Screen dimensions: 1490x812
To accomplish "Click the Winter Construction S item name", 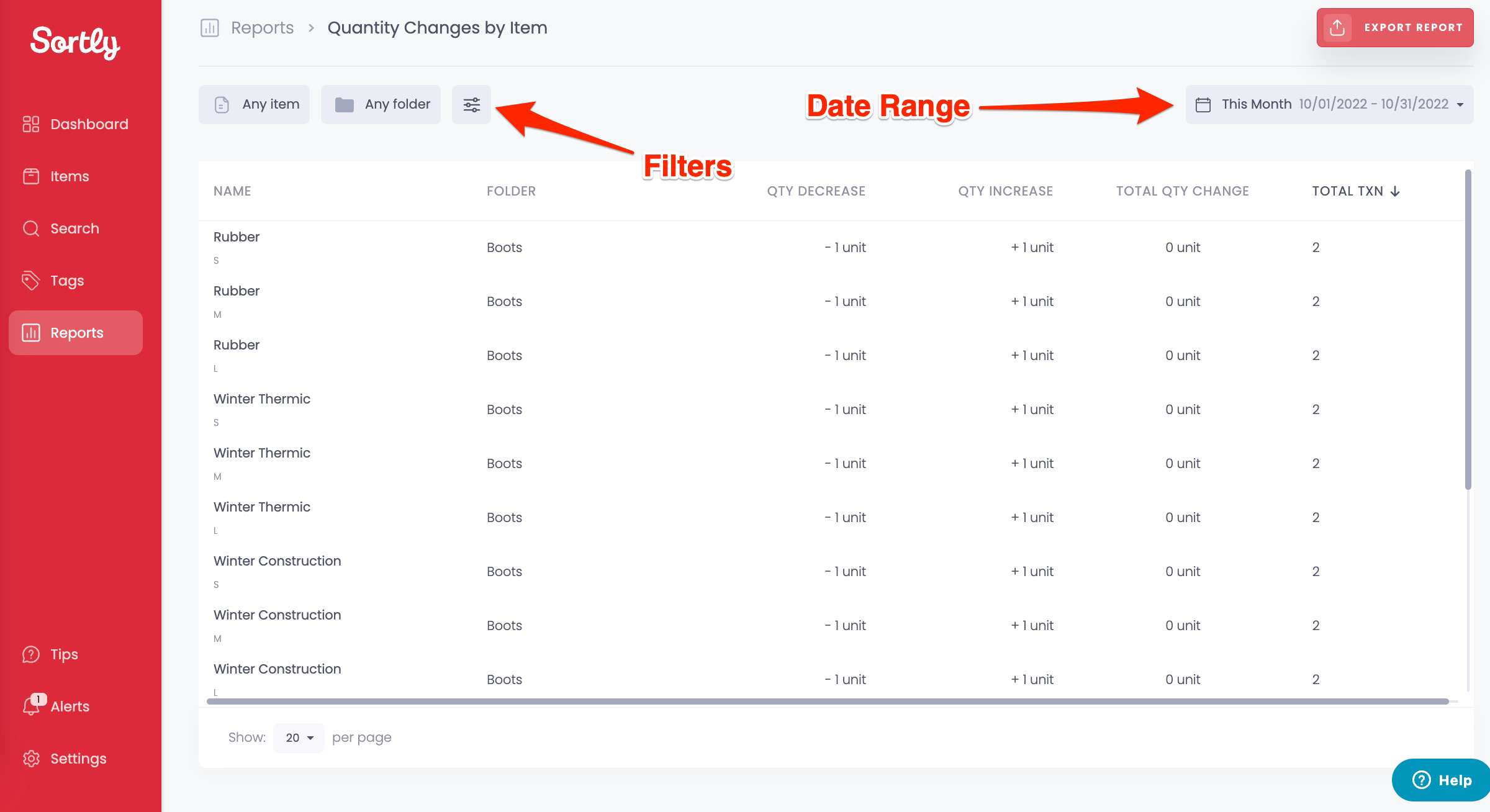I will [x=278, y=561].
